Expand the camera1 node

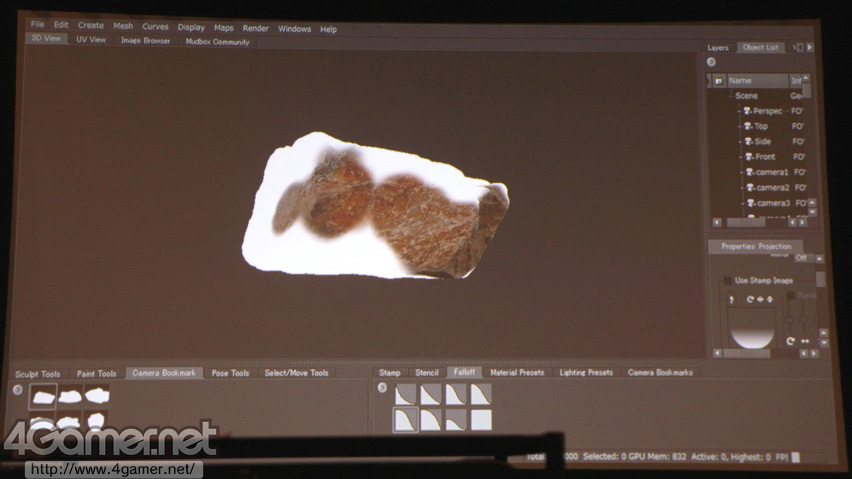pos(742,172)
